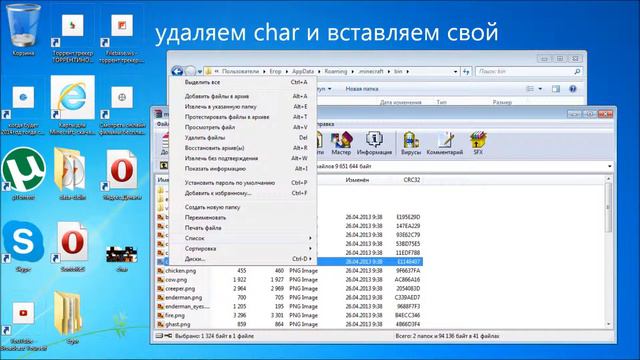Click the AppData breadcrumb in Explorer path
Image resolution: width=640 pixels, height=360 pixels.
click(302, 71)
